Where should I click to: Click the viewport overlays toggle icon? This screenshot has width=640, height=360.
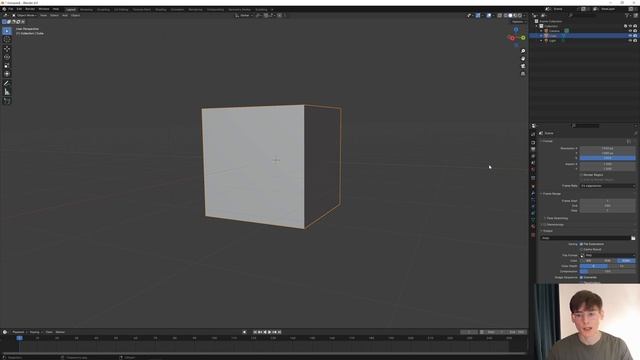pos(489,16)
